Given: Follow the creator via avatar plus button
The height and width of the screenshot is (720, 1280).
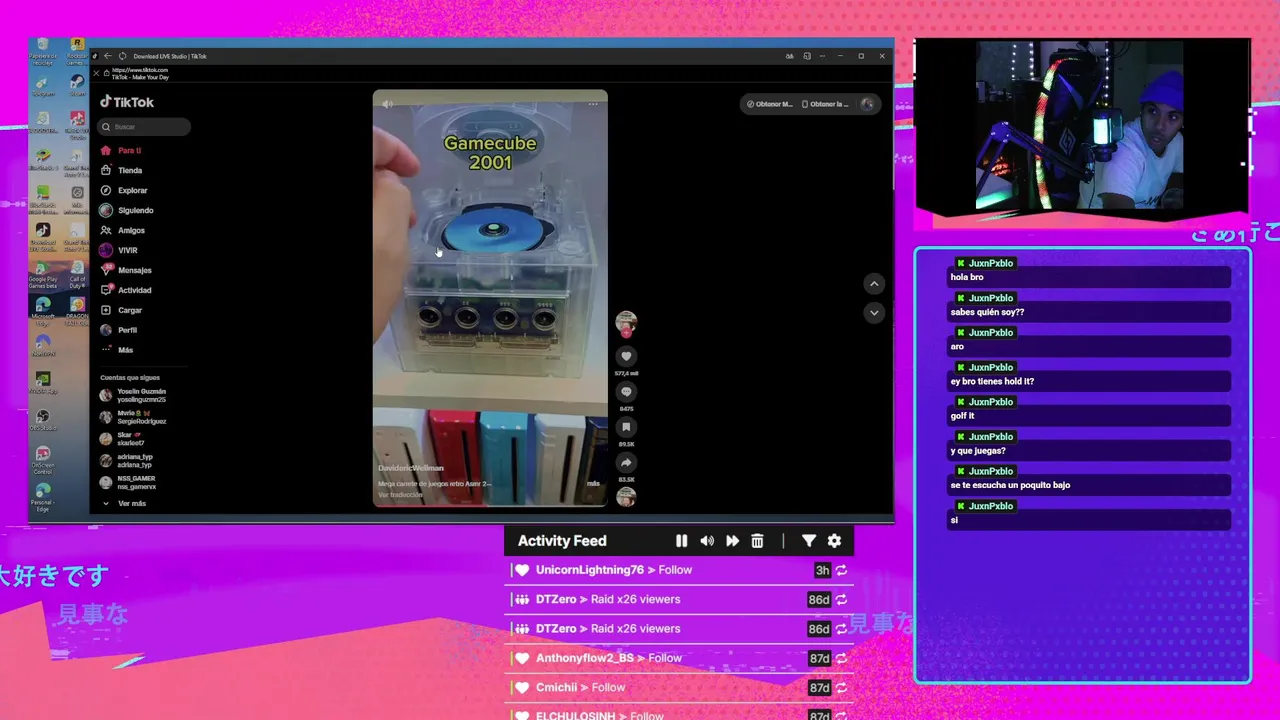Looking at the screenshot, I should pos(626,334).
